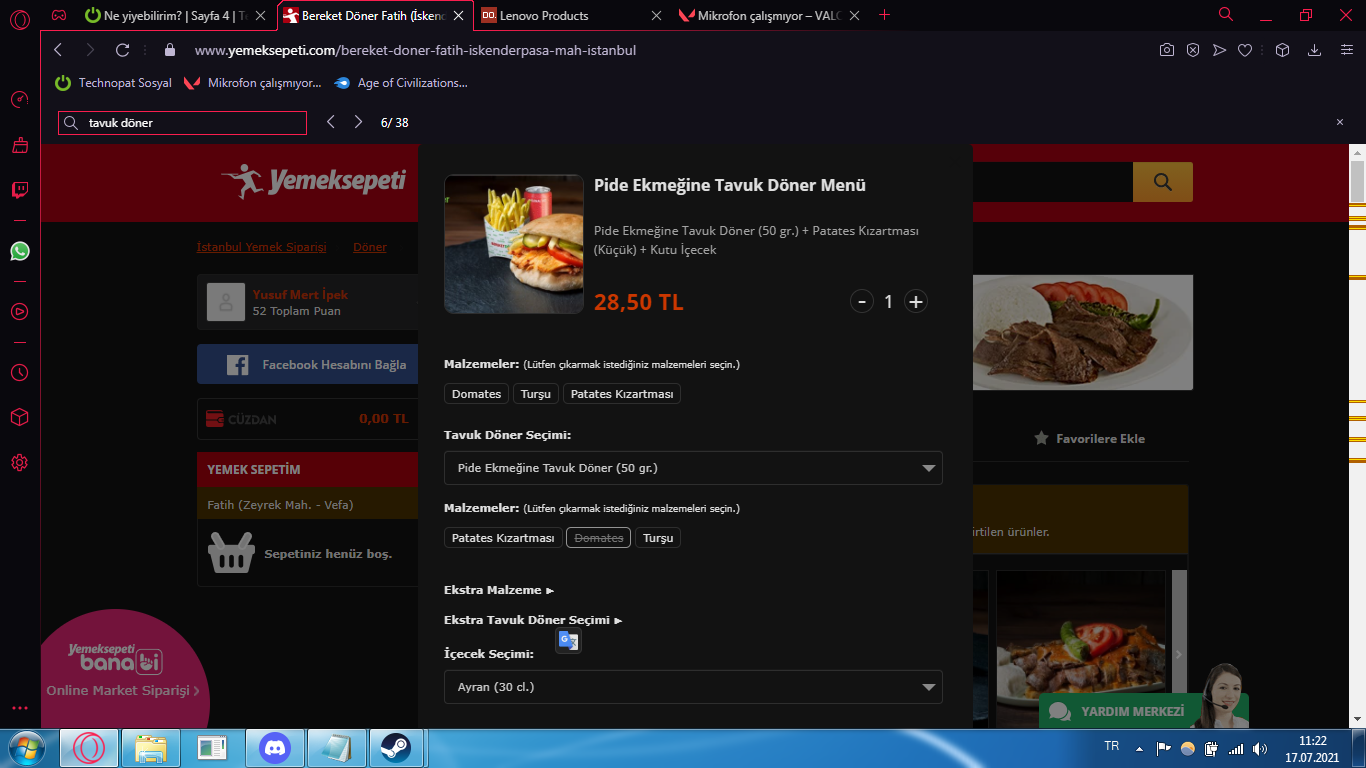Open the Opera GX main menu logo

[20, 18]
